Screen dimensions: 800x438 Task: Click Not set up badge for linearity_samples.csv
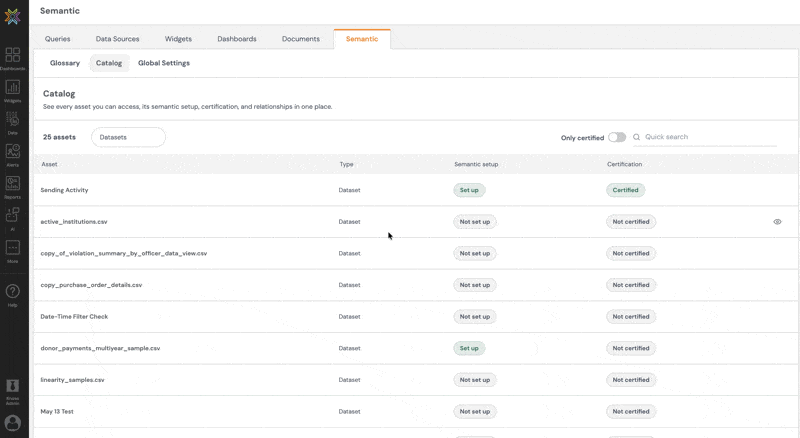[474, 380]
